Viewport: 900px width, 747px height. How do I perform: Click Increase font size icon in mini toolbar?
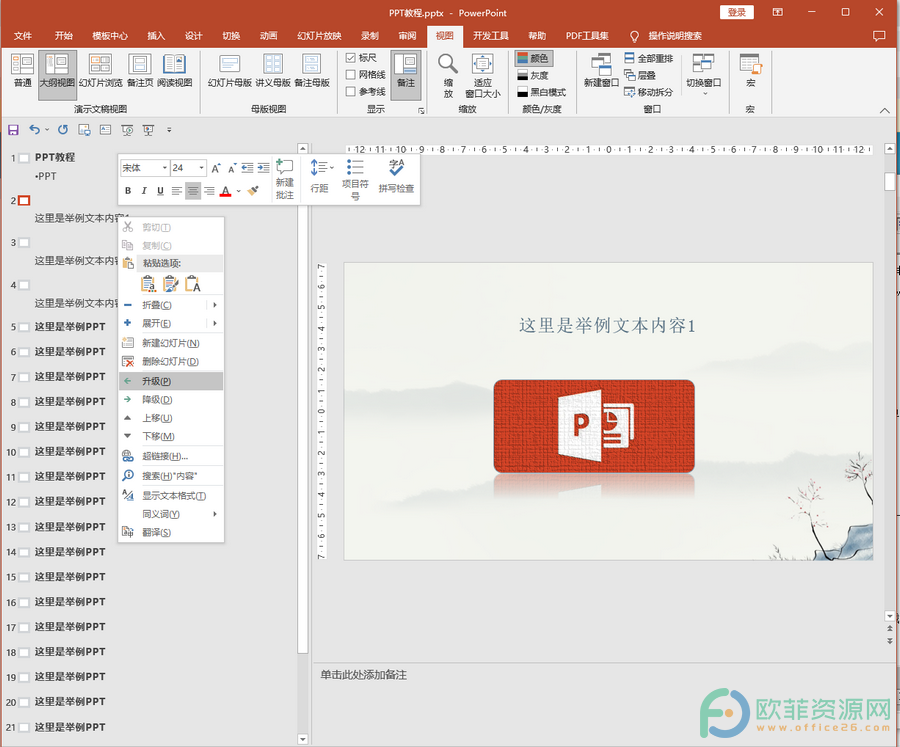215,168
